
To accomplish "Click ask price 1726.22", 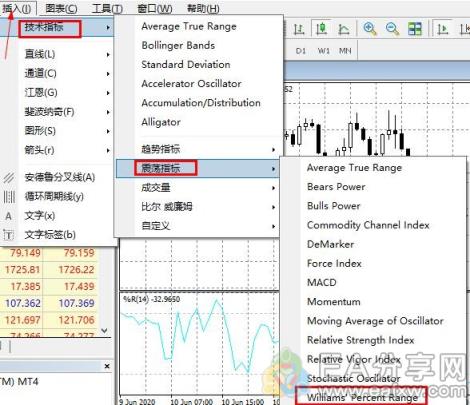I will [76, 270].
